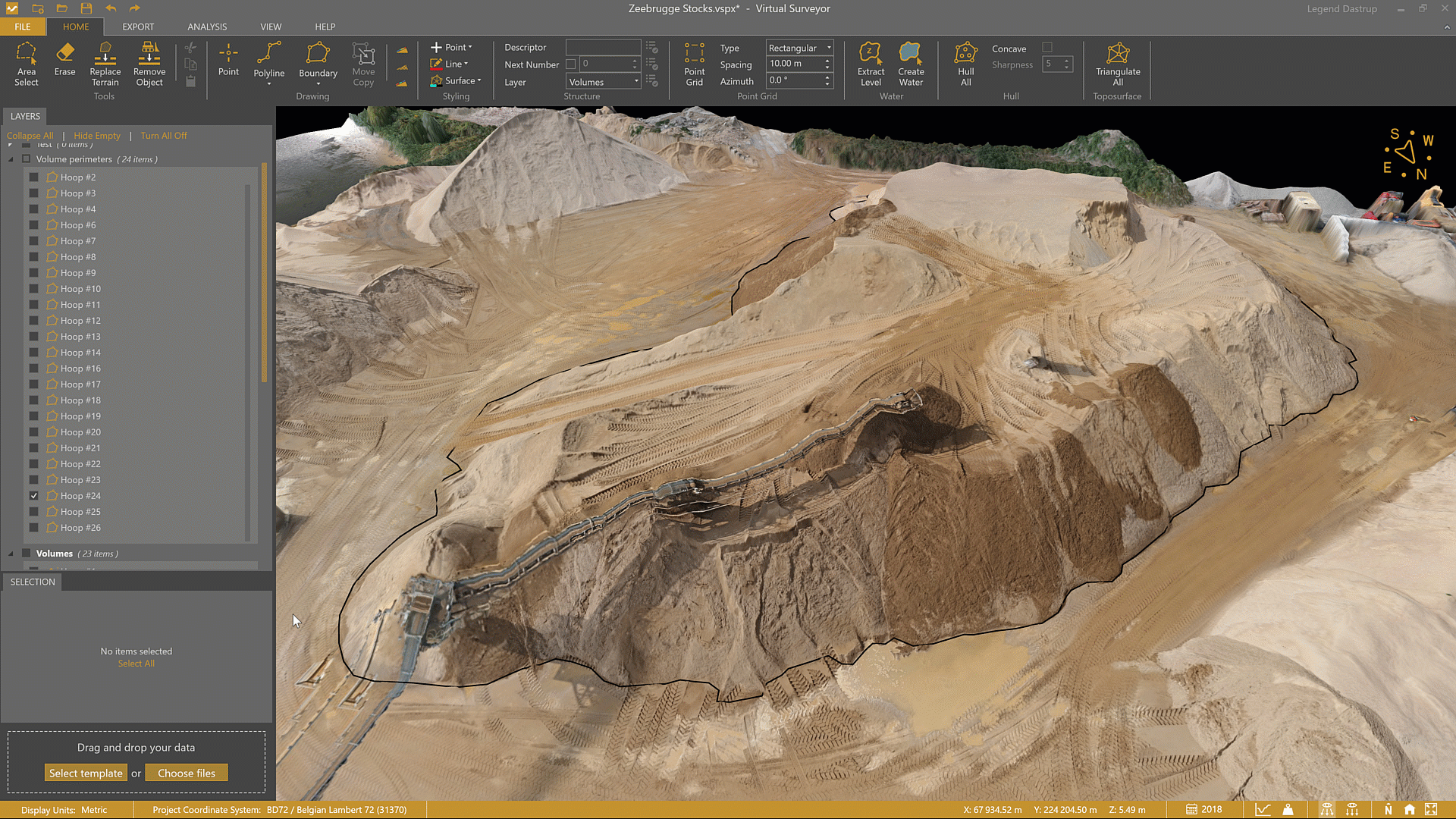Viewport: 1456px width, 819px height.
Task: Switch to the ANALYSIS ribbon tab
Action: 207,27
